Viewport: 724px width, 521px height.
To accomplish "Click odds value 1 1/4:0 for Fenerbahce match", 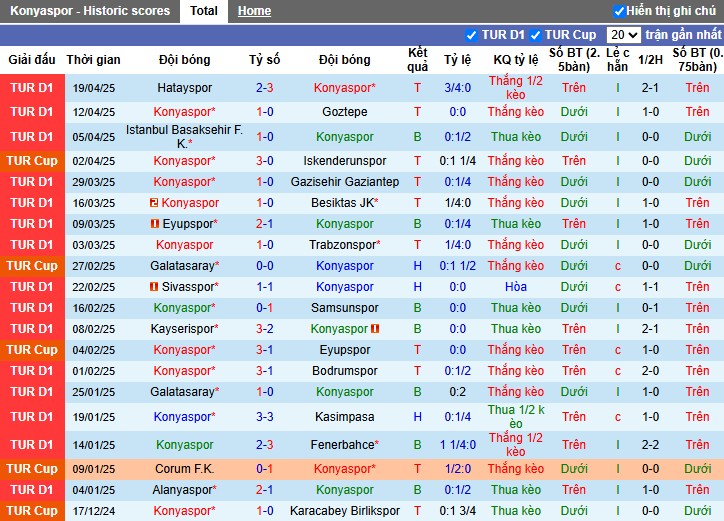I will [x=458, y=445].
